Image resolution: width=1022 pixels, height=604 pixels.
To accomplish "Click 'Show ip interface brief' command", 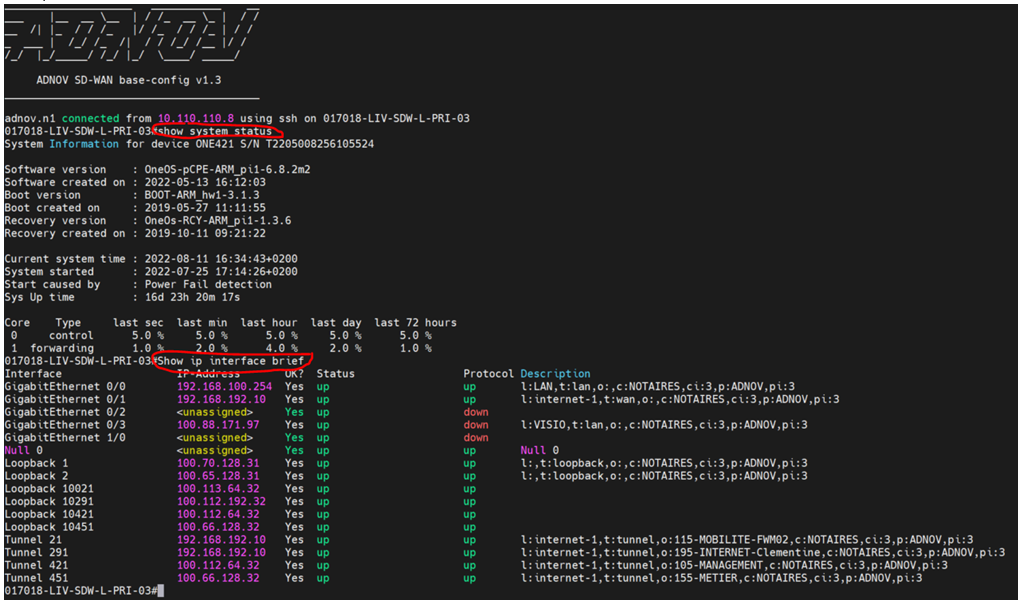I will [x=231, y=361].
